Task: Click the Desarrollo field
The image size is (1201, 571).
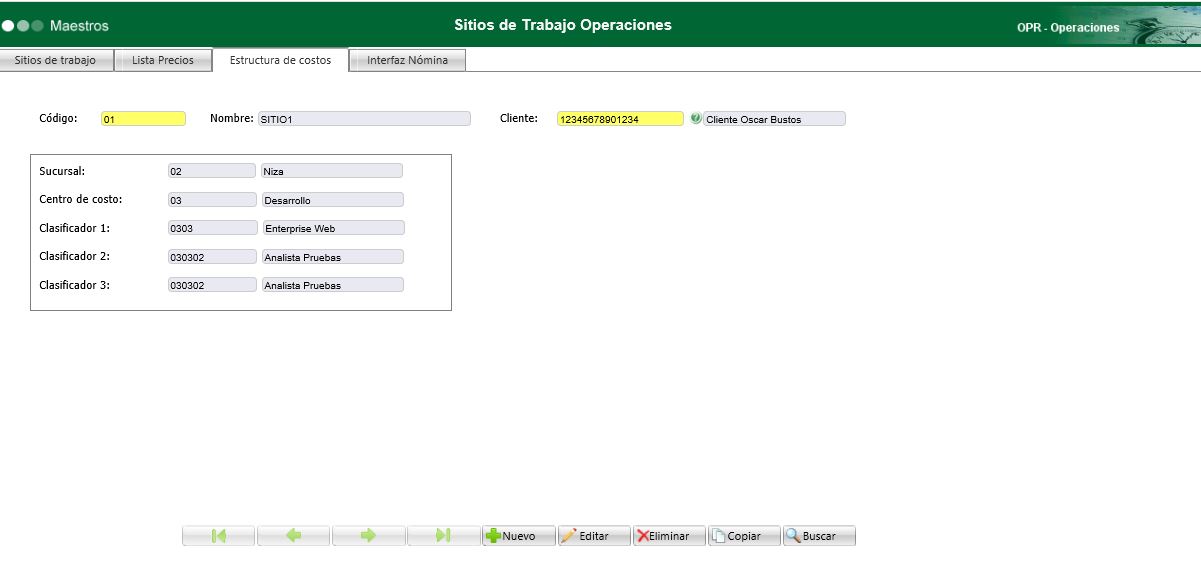Action: pos(333,200)
